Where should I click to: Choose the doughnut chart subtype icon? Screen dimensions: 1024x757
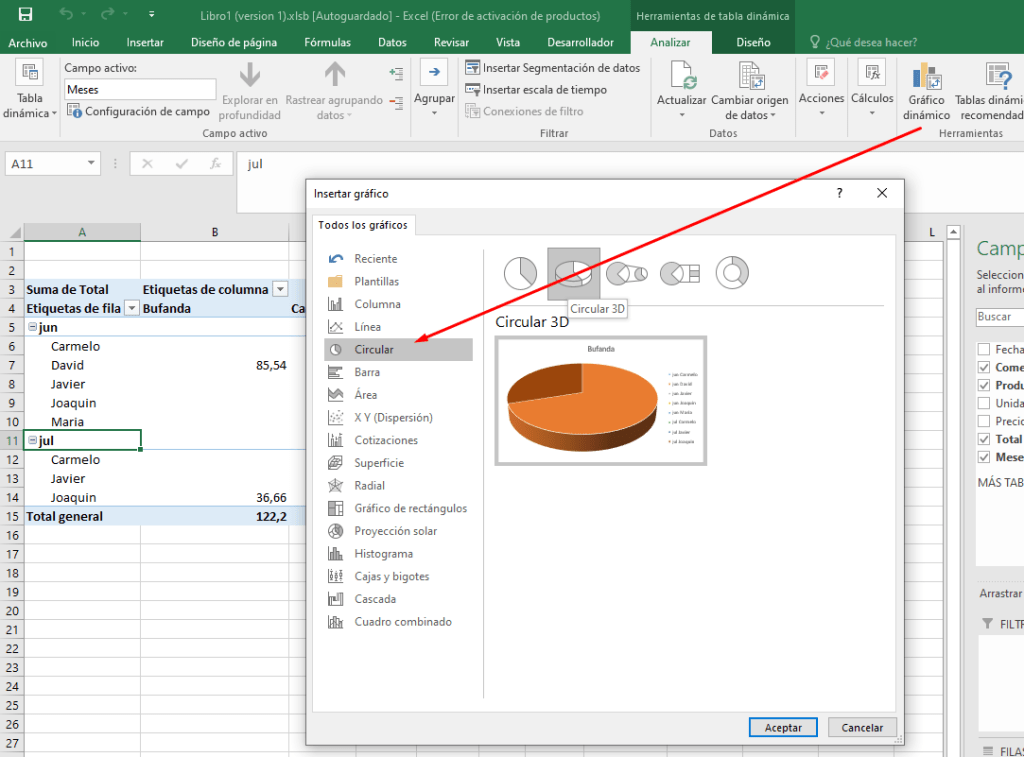coord(732,273)
